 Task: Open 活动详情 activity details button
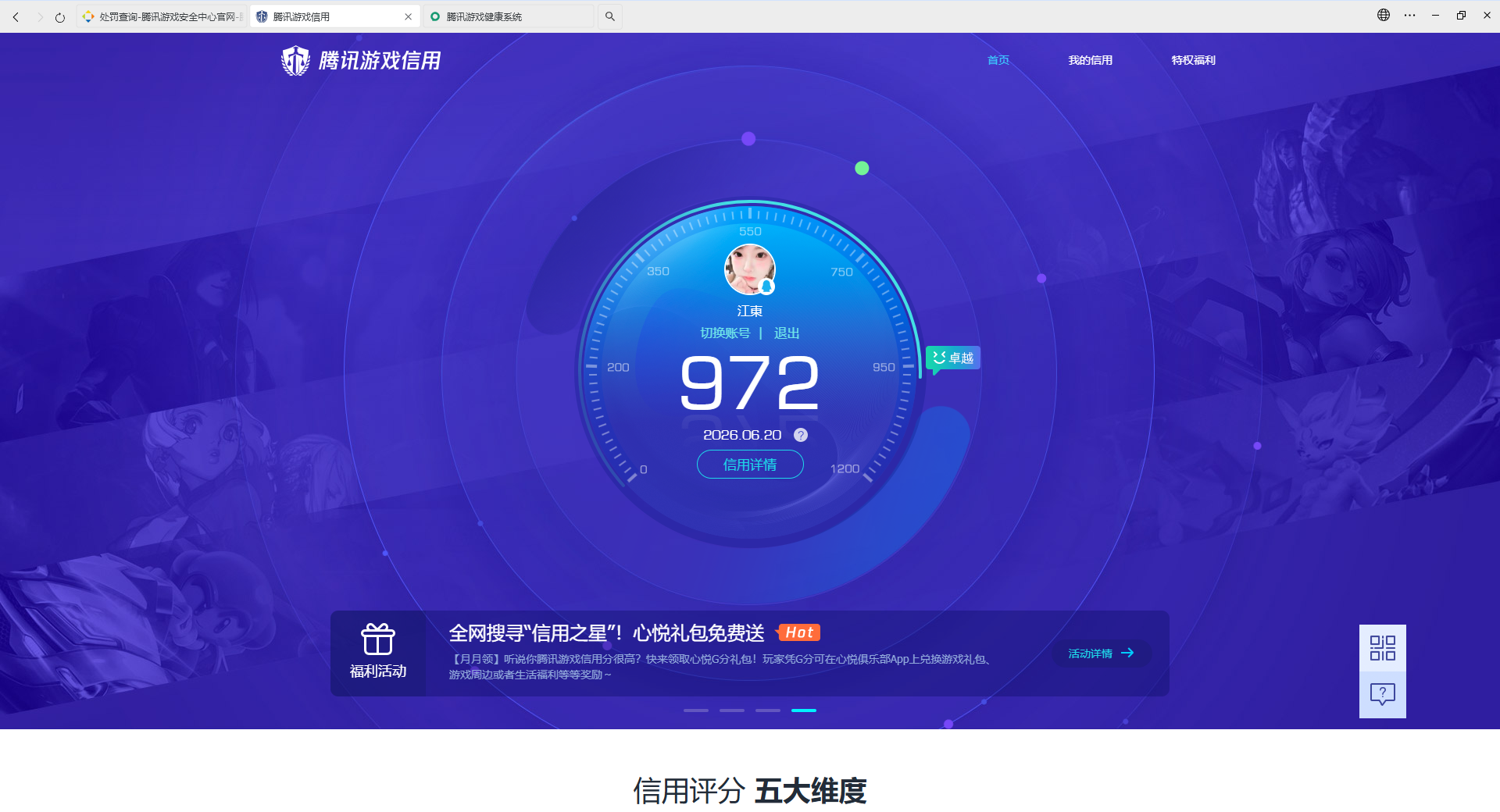[x=1102, y=654]
